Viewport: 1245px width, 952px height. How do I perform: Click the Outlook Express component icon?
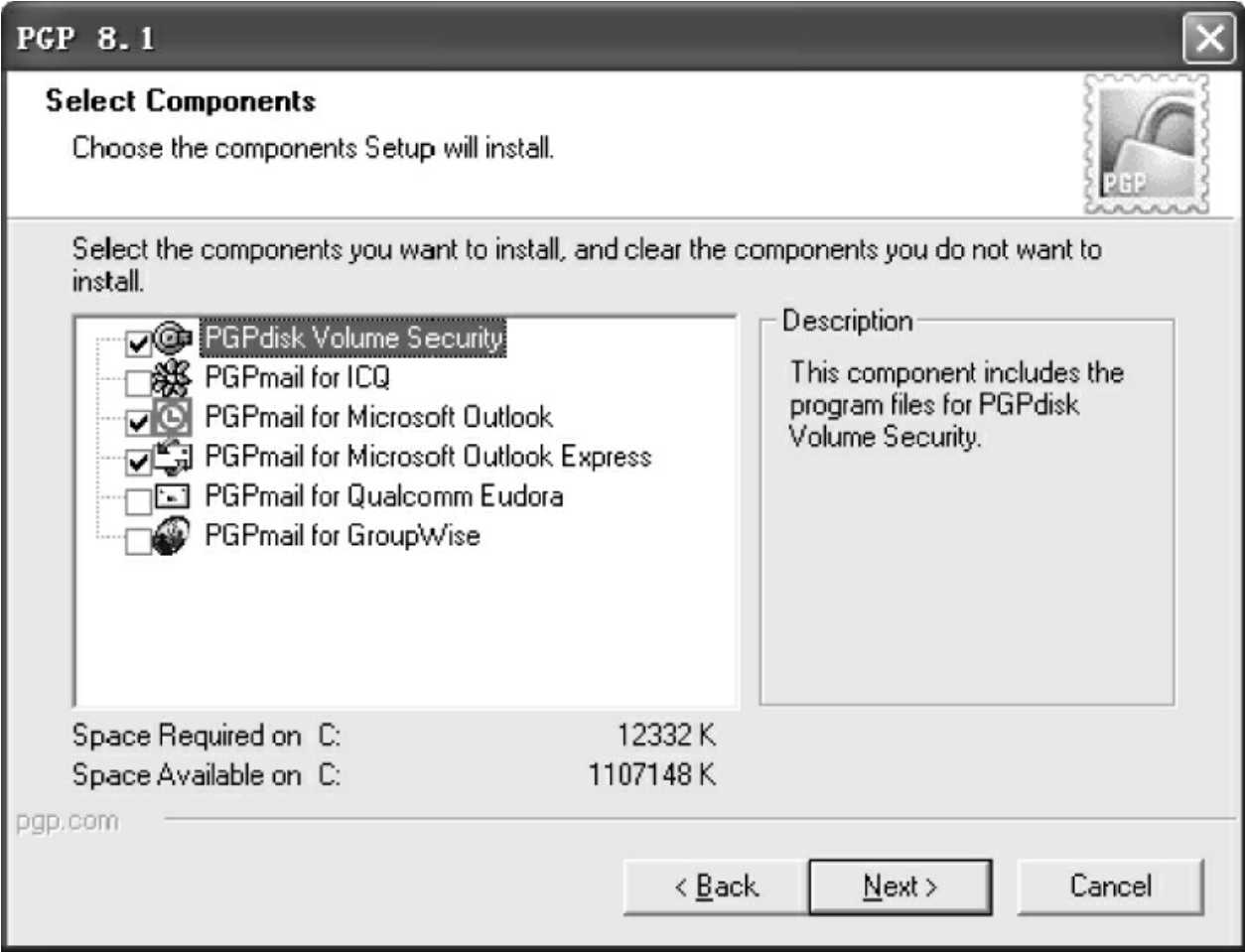(173, 458)
